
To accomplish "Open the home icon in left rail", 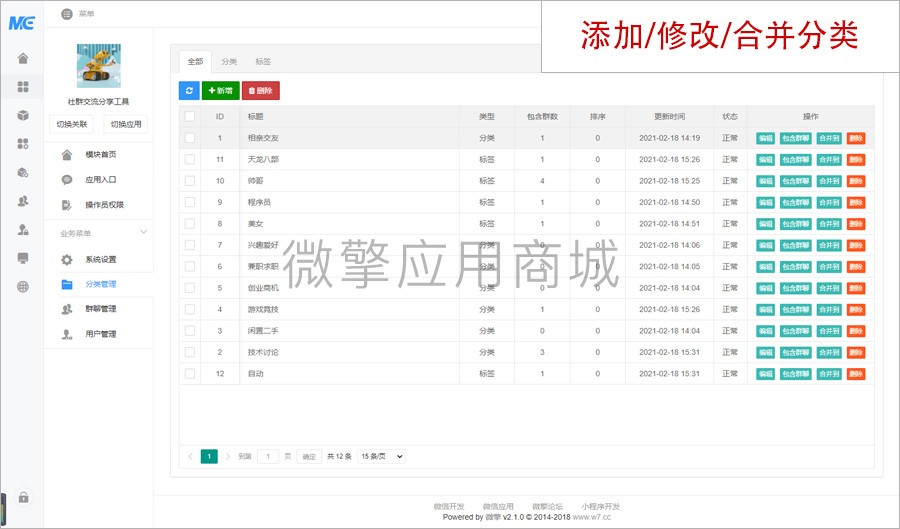I will point(23,58).
